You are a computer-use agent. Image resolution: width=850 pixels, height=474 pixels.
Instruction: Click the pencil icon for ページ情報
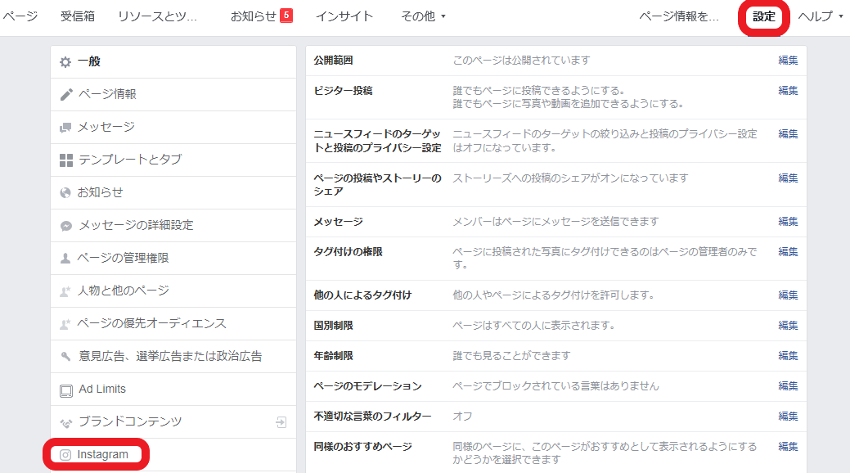[x=66, y=94]
